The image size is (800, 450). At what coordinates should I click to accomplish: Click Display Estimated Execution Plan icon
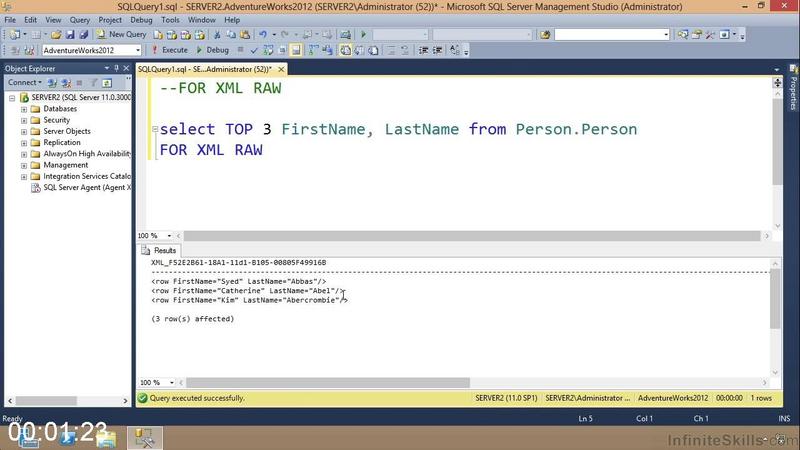pos(268,50)
